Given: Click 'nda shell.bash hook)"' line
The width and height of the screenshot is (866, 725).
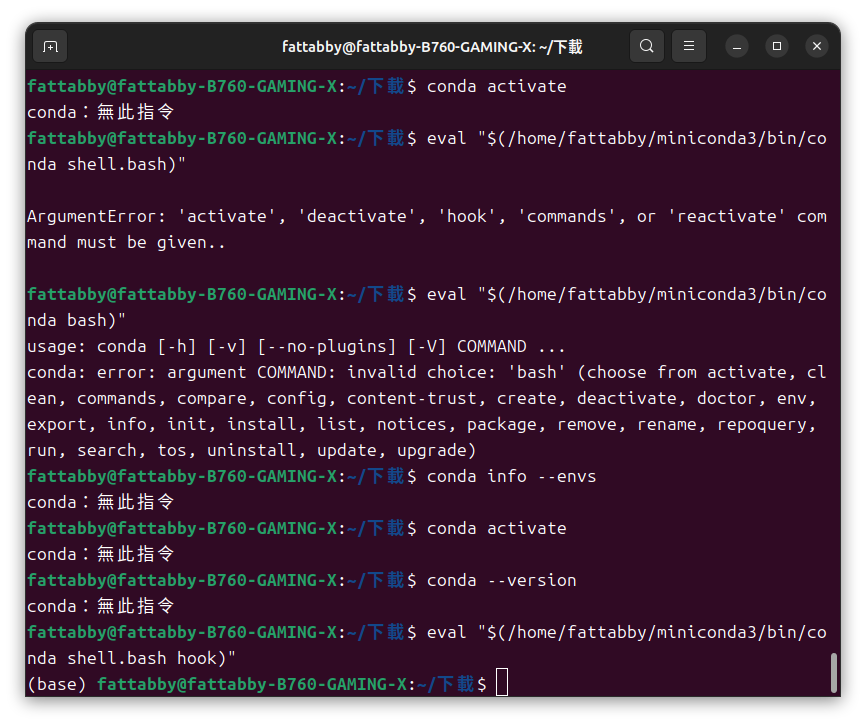Looking at the screenshot, I should tap(131, 659).
